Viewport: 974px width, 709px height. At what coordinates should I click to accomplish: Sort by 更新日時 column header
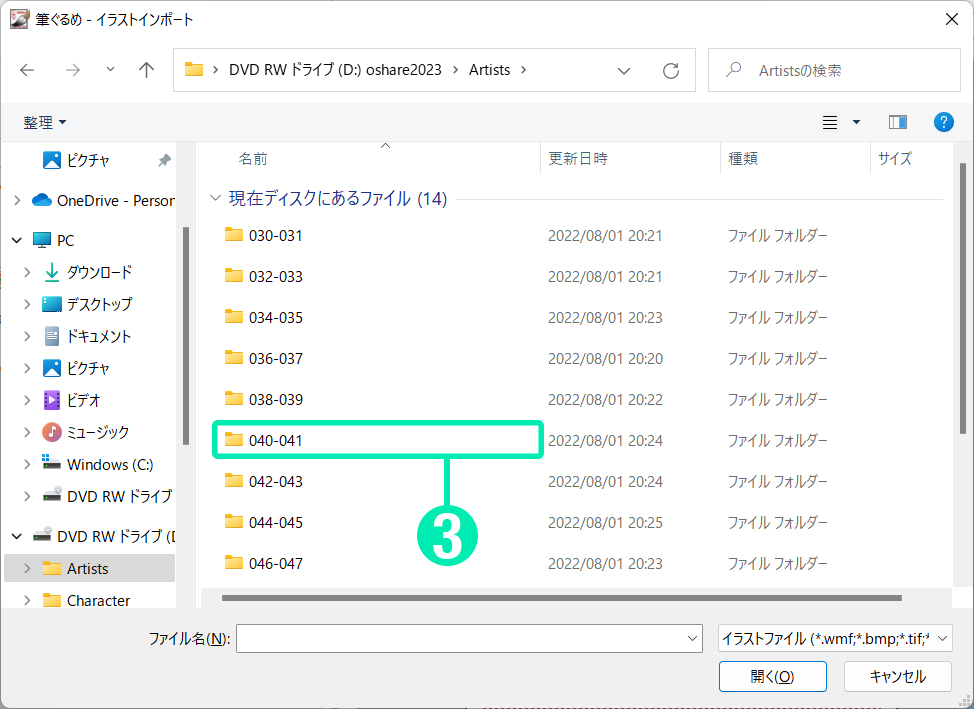tap(578, 158)
